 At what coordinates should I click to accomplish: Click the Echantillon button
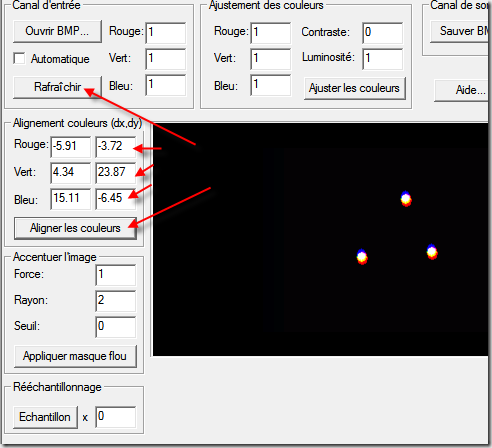[x=45, y=417]
